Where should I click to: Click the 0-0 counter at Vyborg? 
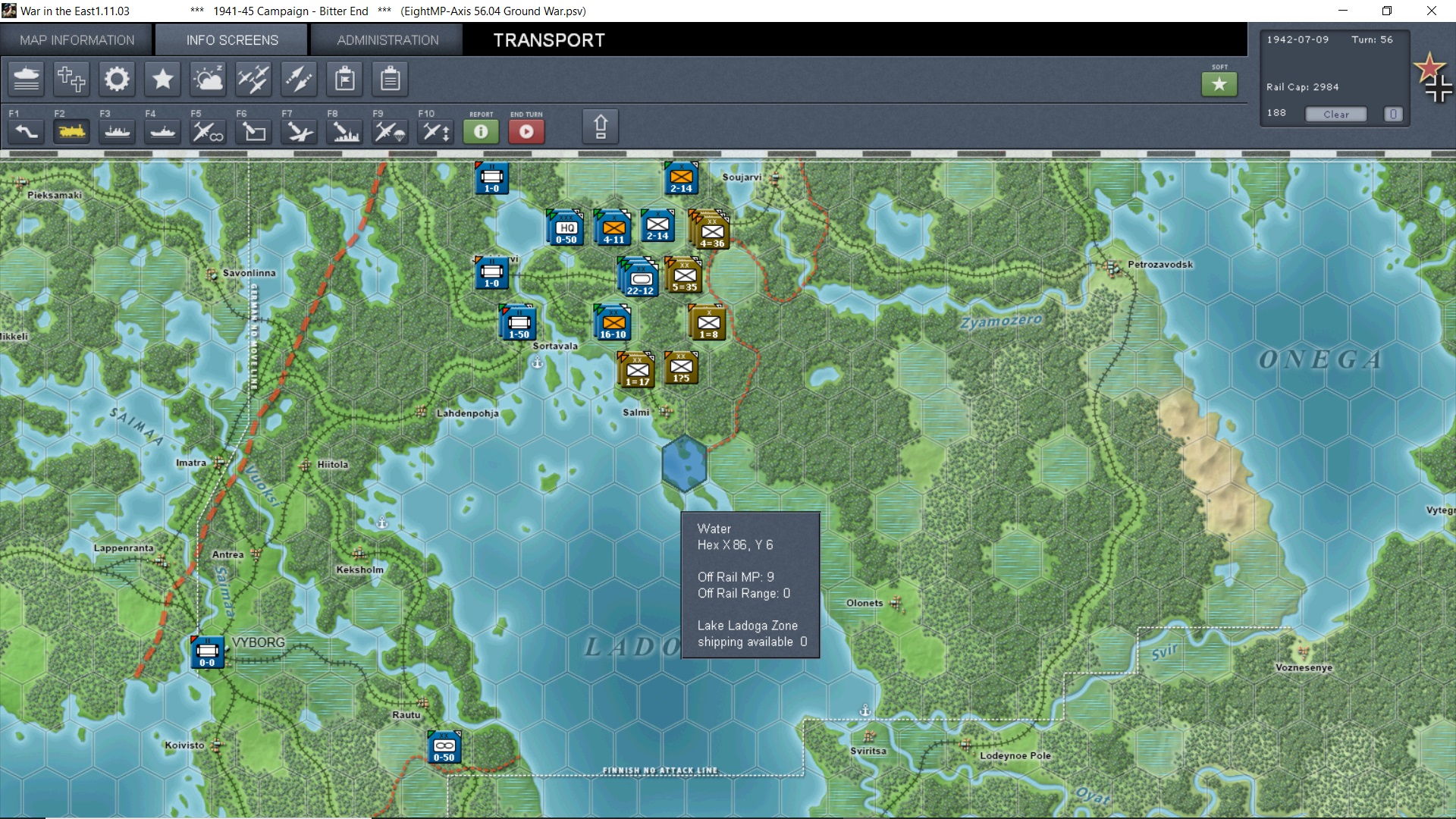pos(207,652)
